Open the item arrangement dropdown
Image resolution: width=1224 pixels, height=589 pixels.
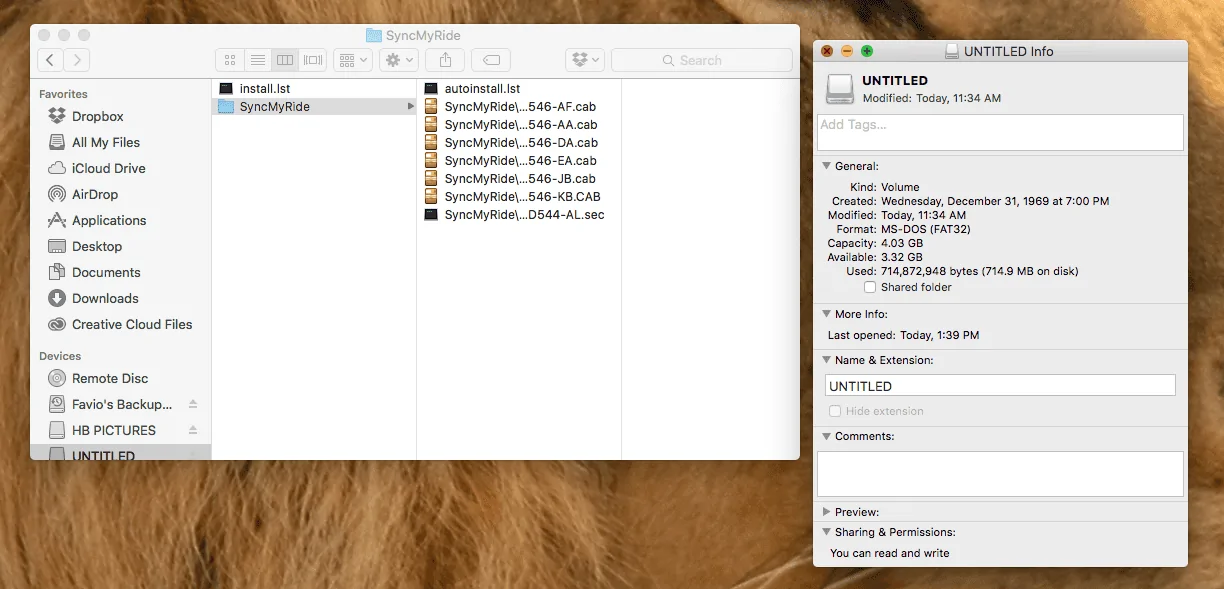352,60
